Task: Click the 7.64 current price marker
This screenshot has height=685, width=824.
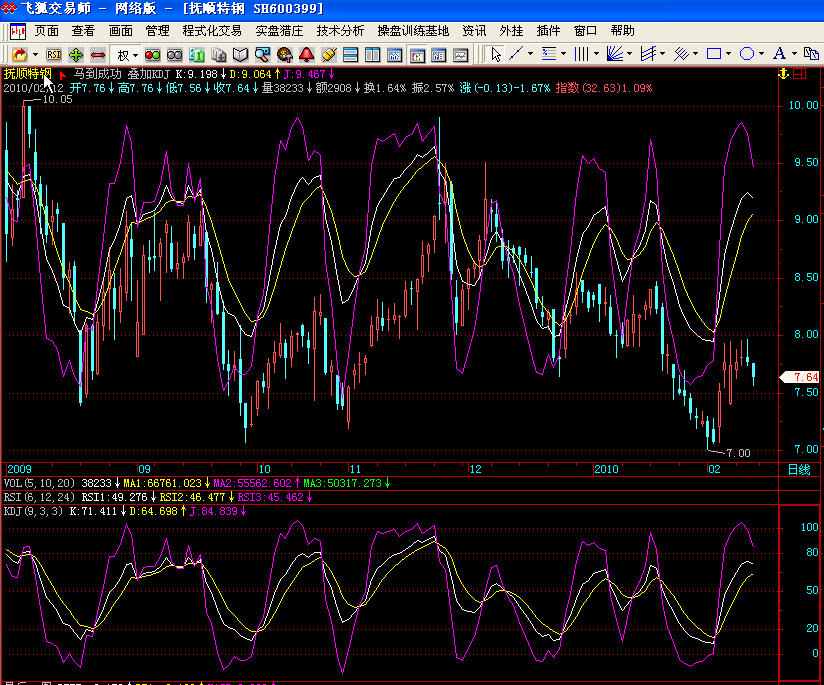Action: (x=804, y=377)
